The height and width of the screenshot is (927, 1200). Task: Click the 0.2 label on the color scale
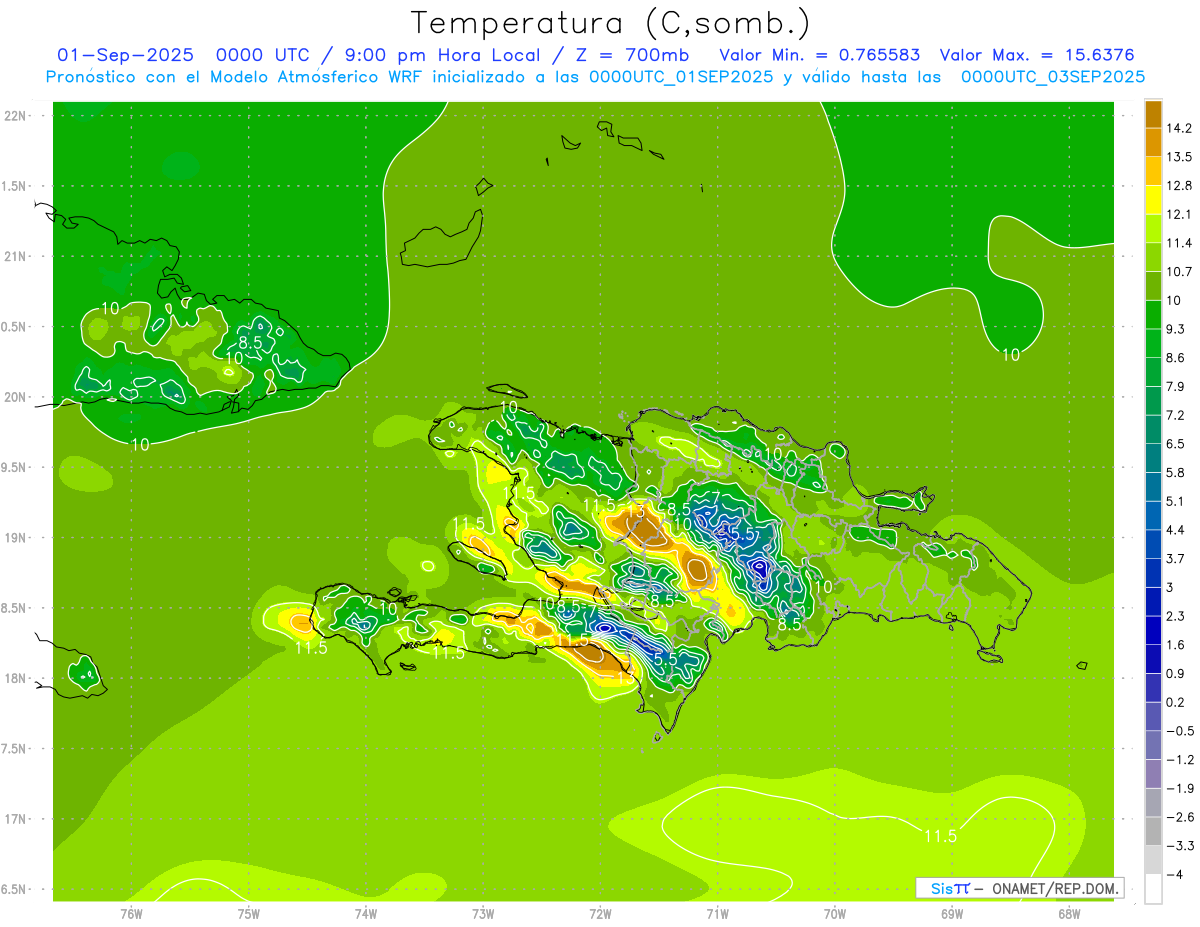tap(1175, 701)
